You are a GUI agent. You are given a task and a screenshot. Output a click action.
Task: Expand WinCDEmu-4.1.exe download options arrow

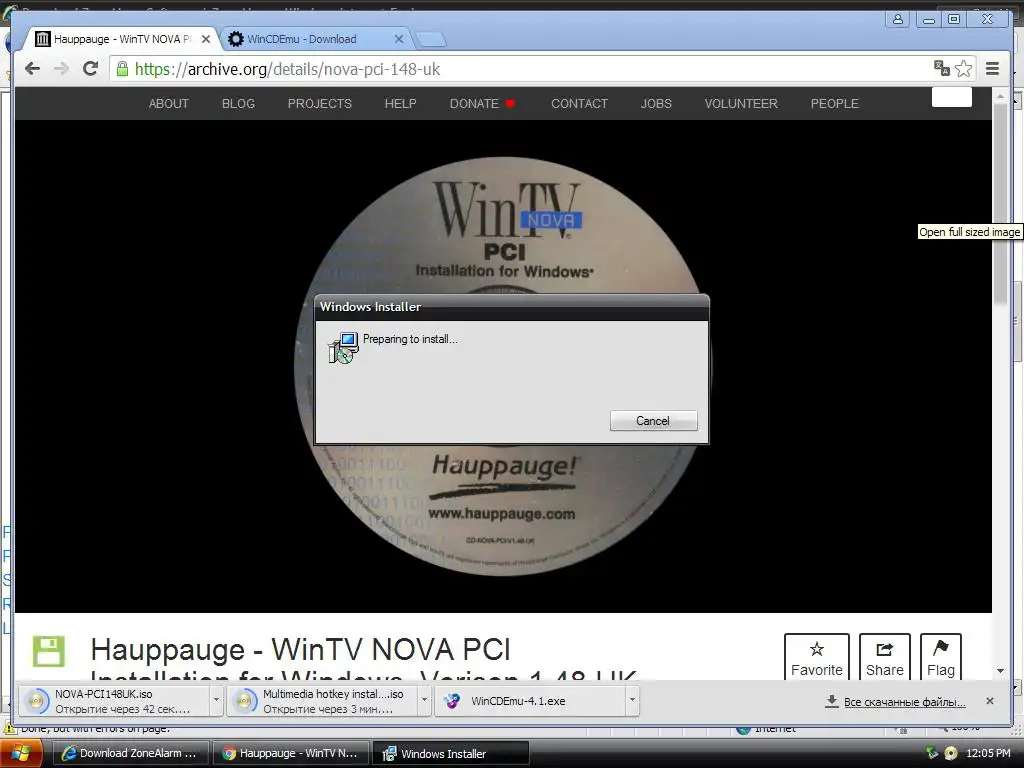[x=632, y=701]
